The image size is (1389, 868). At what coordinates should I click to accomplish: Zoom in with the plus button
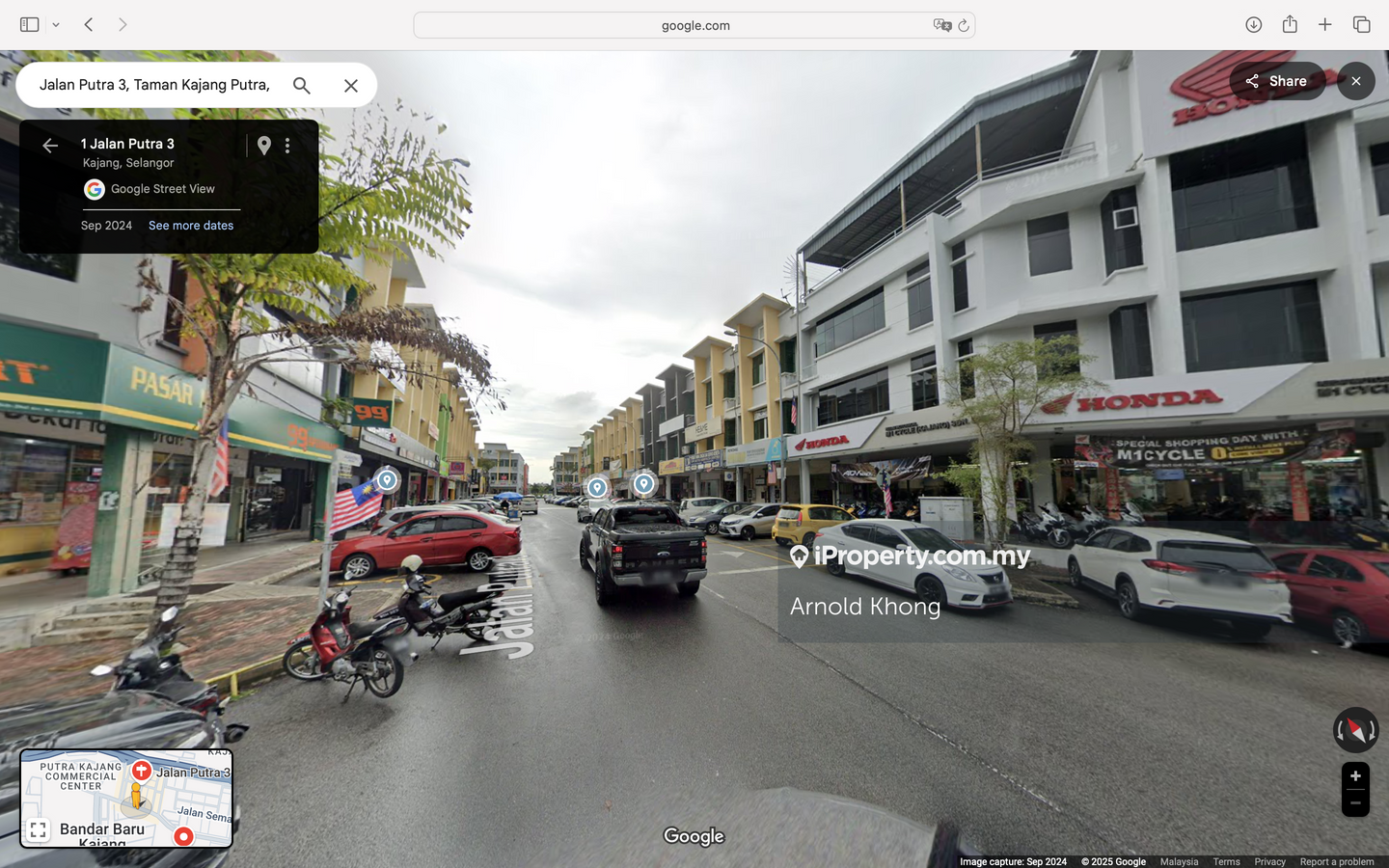[x=1355, y=776]
